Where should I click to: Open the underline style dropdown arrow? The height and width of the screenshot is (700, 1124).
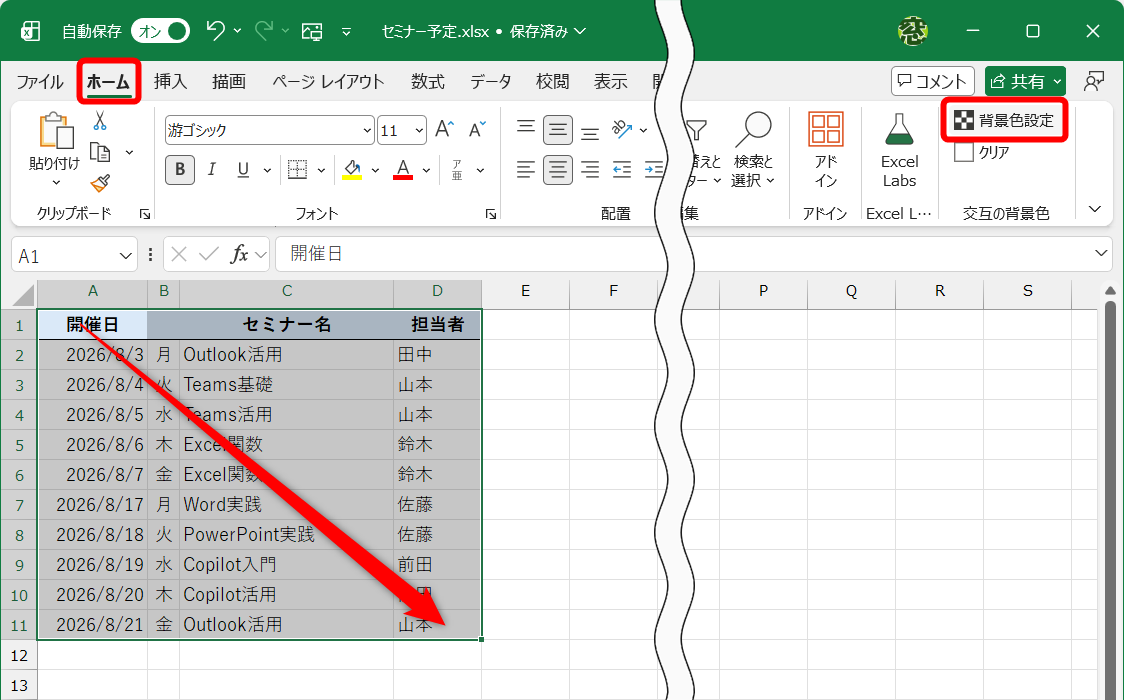[x=267, y=170]
